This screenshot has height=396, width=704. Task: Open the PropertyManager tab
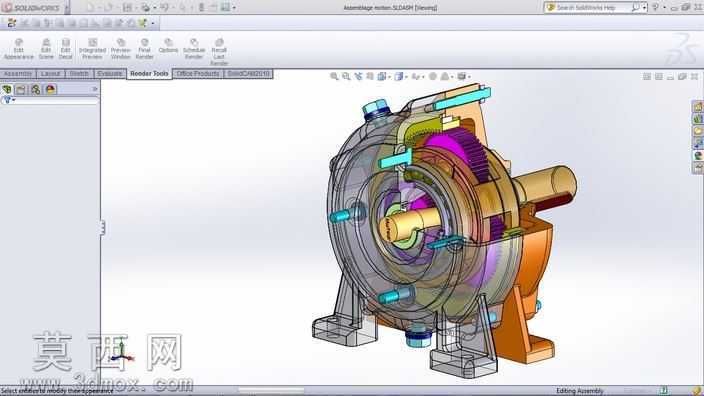[21, 89]
